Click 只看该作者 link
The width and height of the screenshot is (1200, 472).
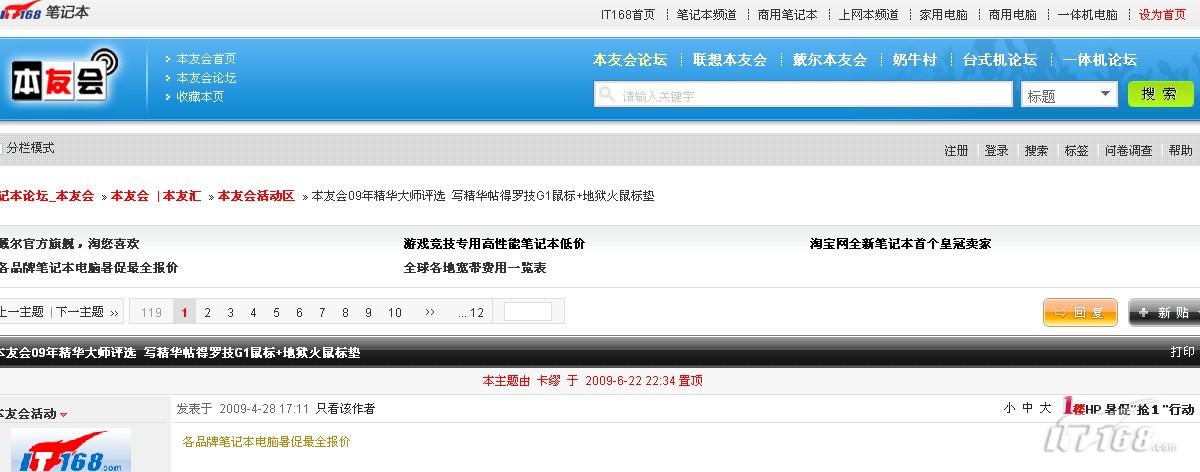pyautogui.click(x=346, y=409)
